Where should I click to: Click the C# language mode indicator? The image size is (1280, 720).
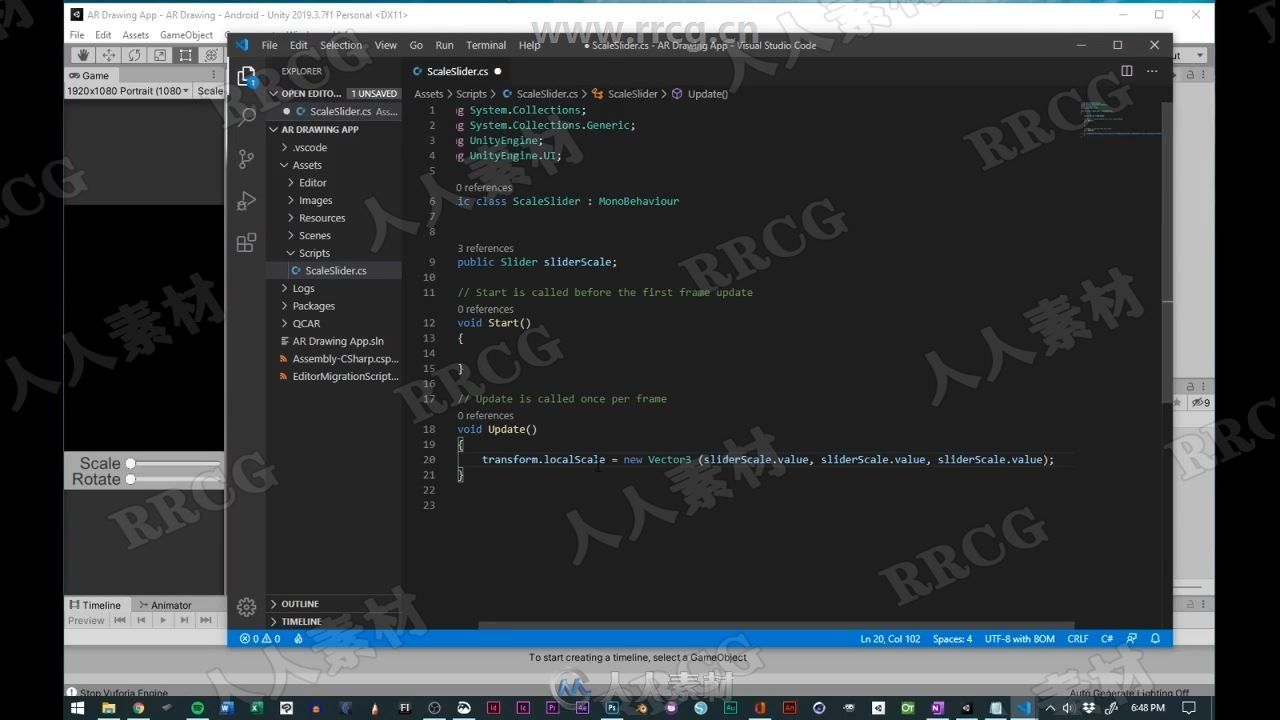pos(1107,639)
